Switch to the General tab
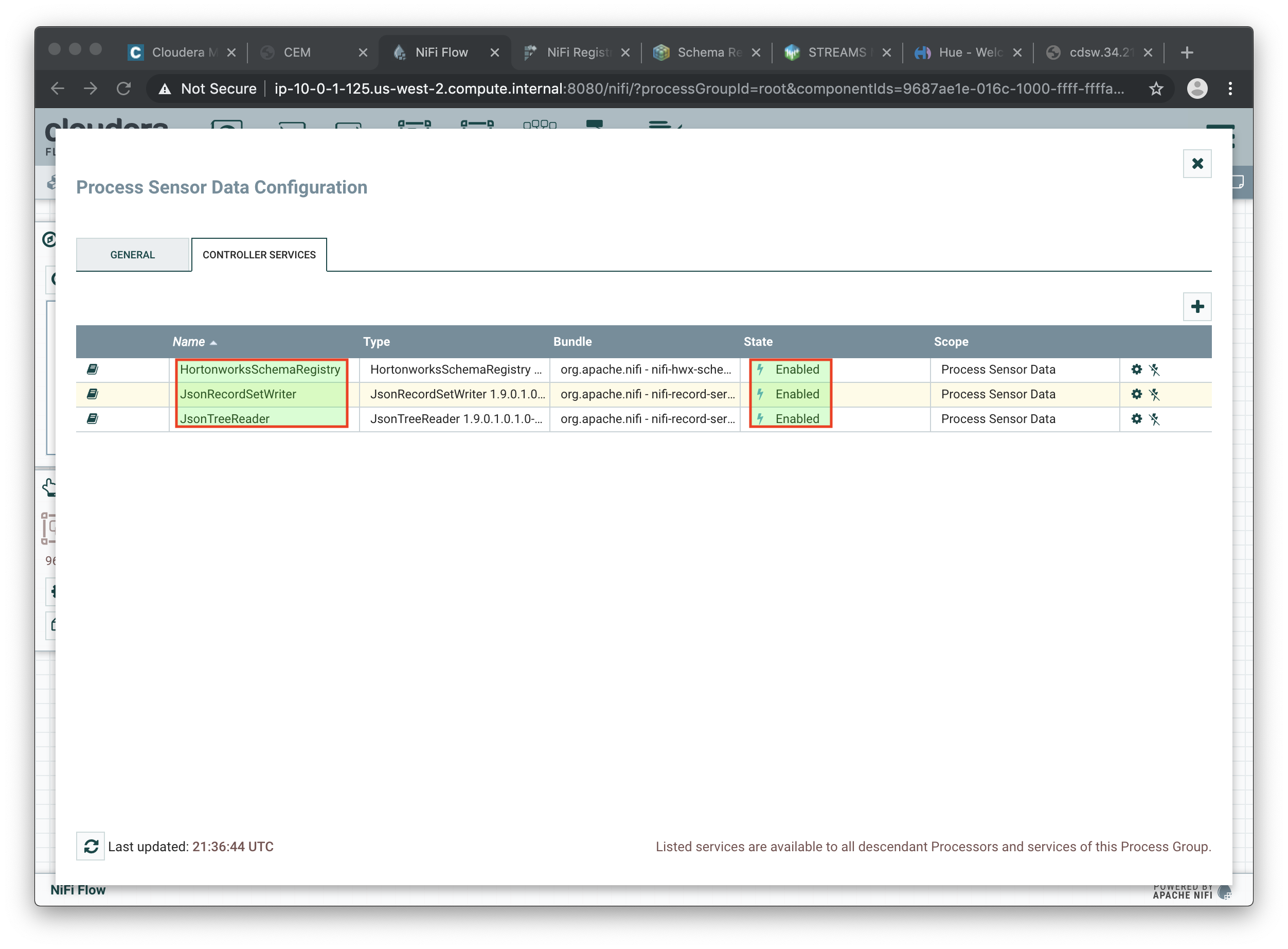 pyautogui.click(x=133, y=254)
